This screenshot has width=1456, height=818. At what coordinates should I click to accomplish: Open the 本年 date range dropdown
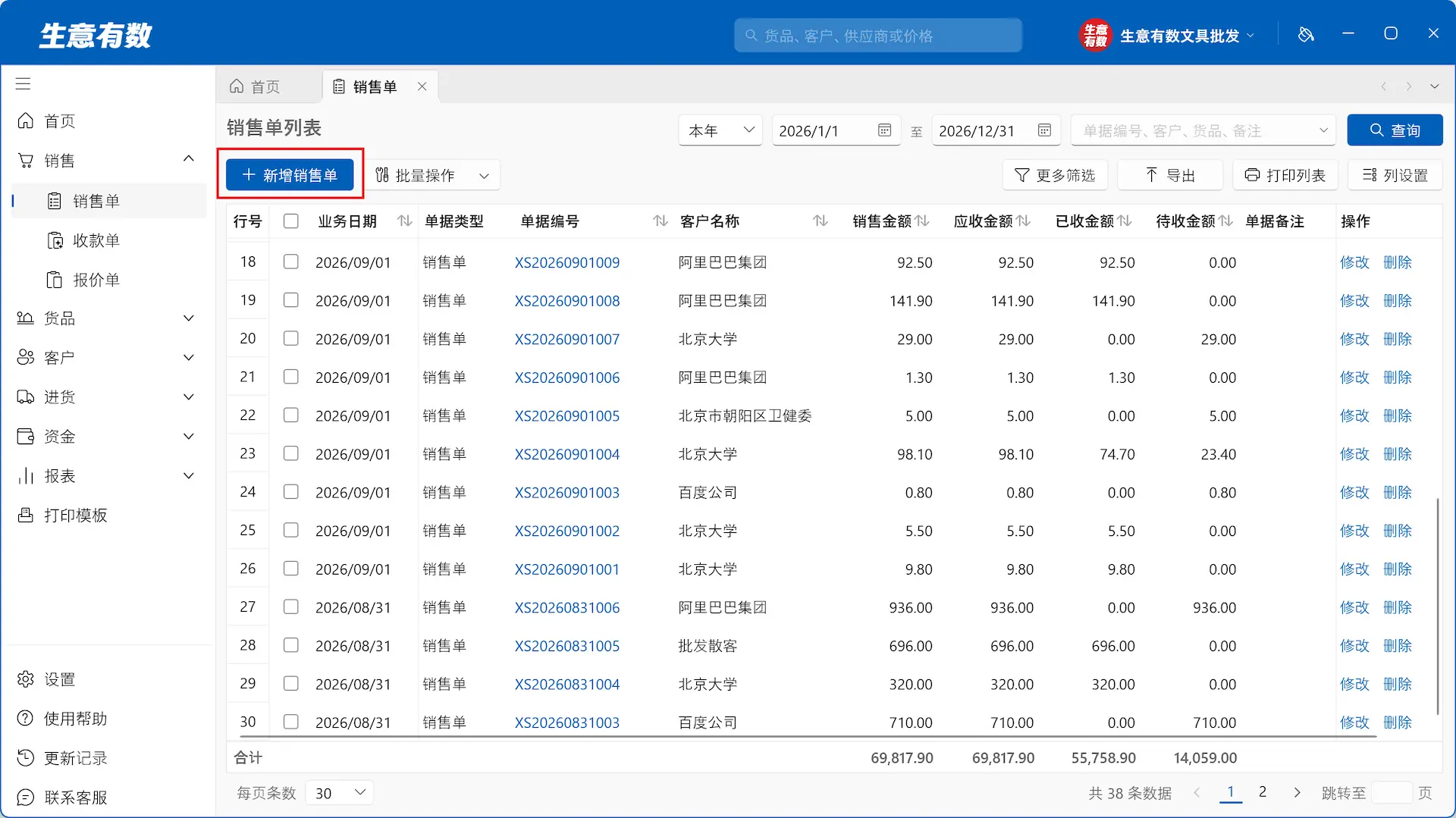point(720,130)
